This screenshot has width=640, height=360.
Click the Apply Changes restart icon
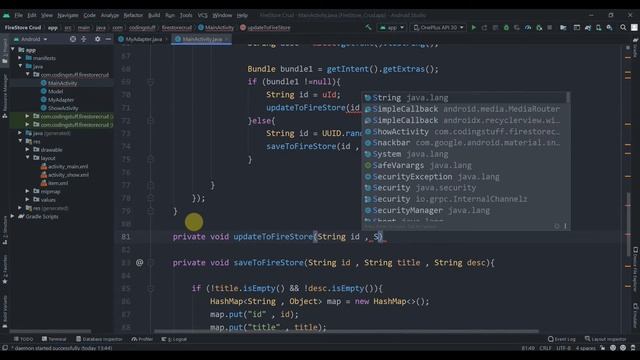click(x=484, y=27)
